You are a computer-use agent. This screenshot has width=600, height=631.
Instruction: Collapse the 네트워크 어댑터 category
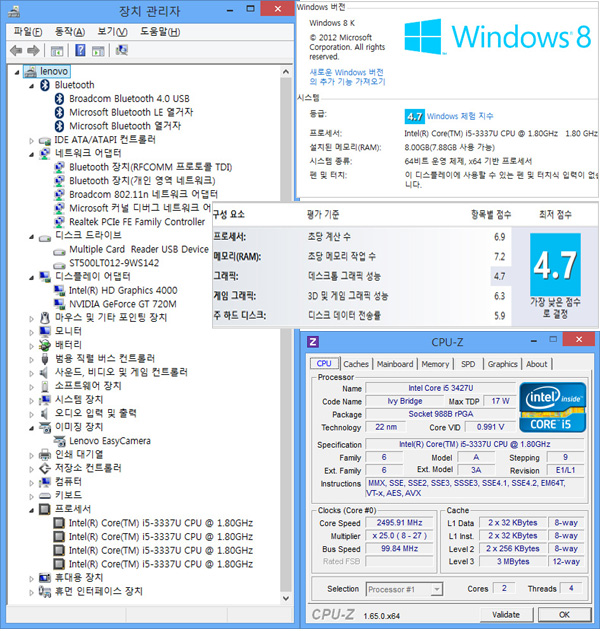[31, 154]
